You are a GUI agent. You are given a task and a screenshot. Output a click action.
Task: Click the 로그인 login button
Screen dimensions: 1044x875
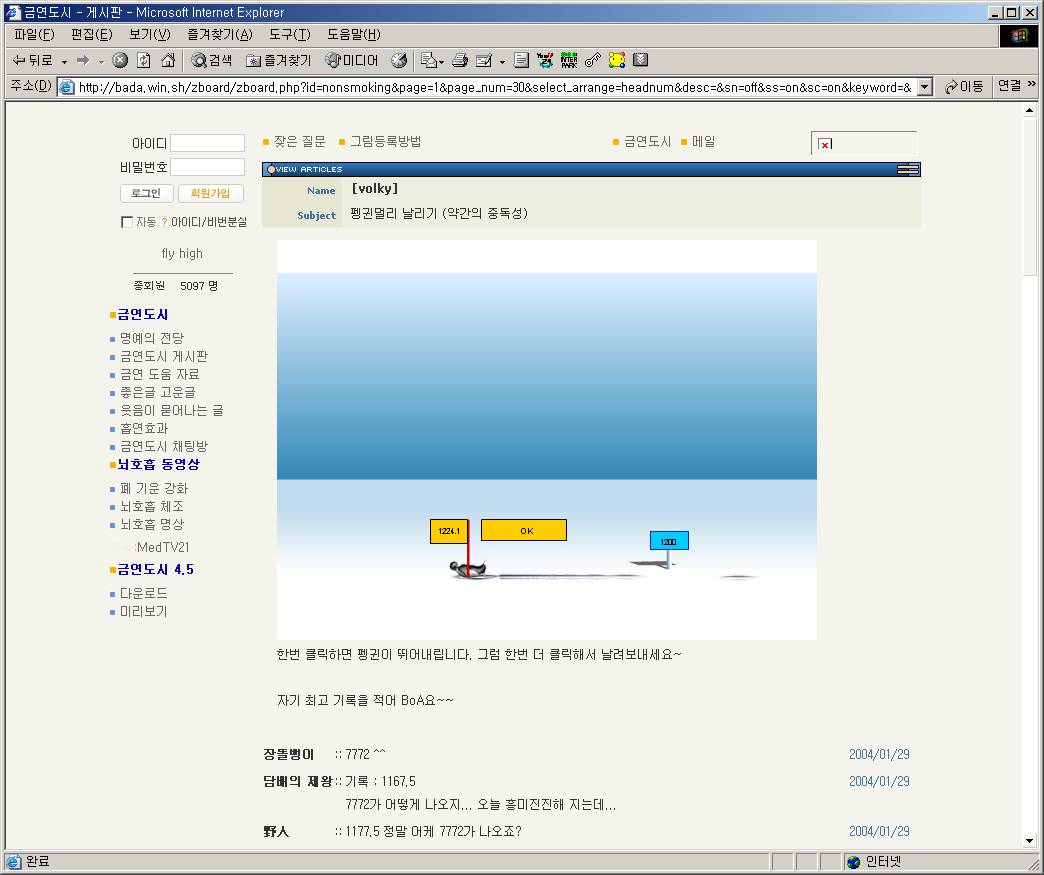click(x=147, y=194)
